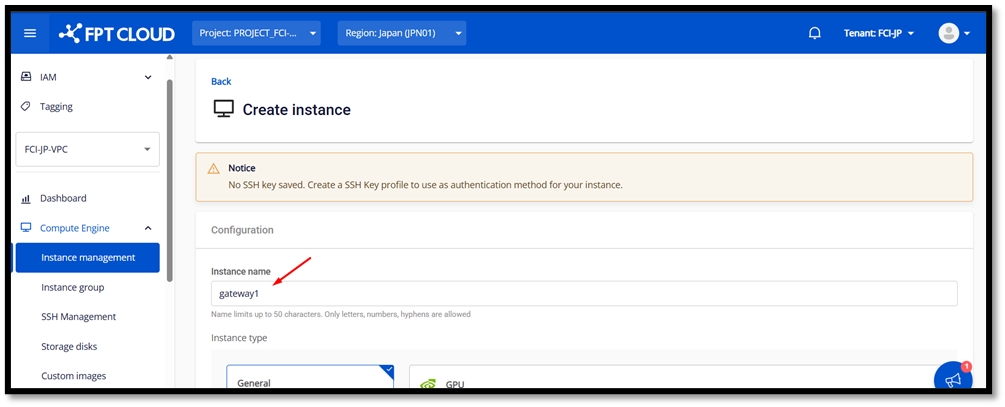This screenshot has height=407, width=1005.
Task: Click the Dashboard bar chart icon
Action: point(26,199)
